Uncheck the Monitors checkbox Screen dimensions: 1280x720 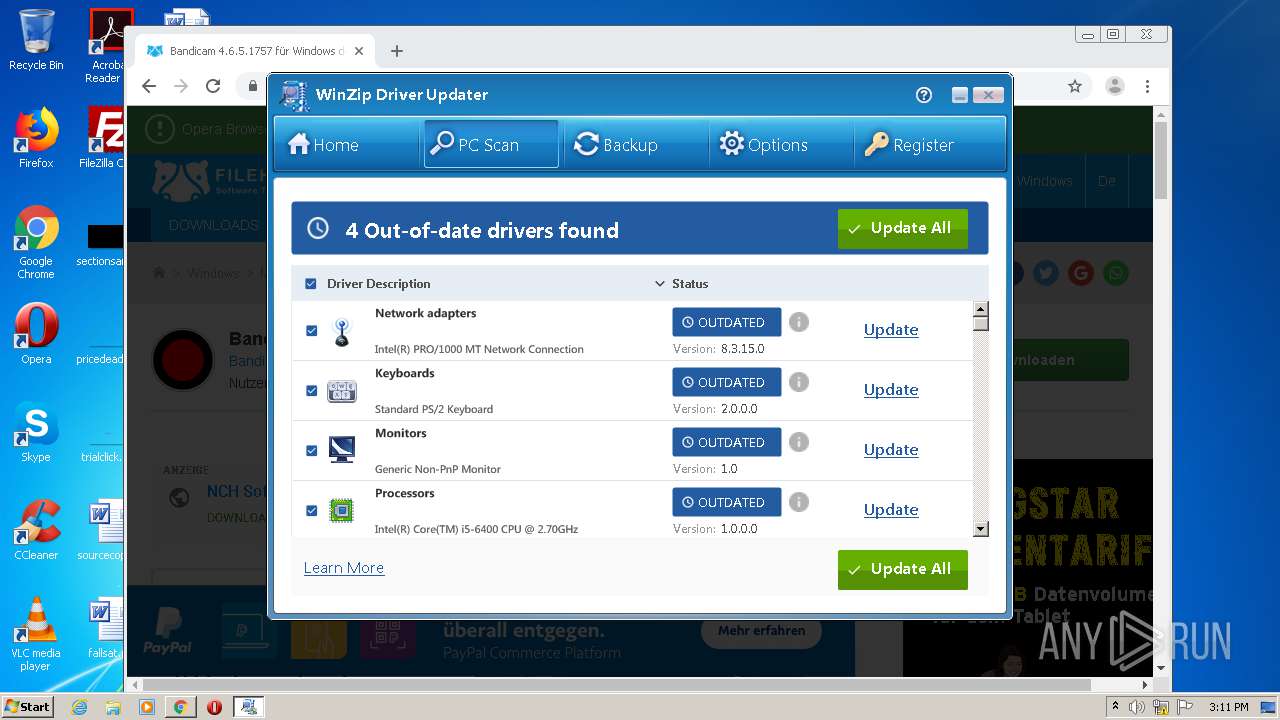[311, 451]
